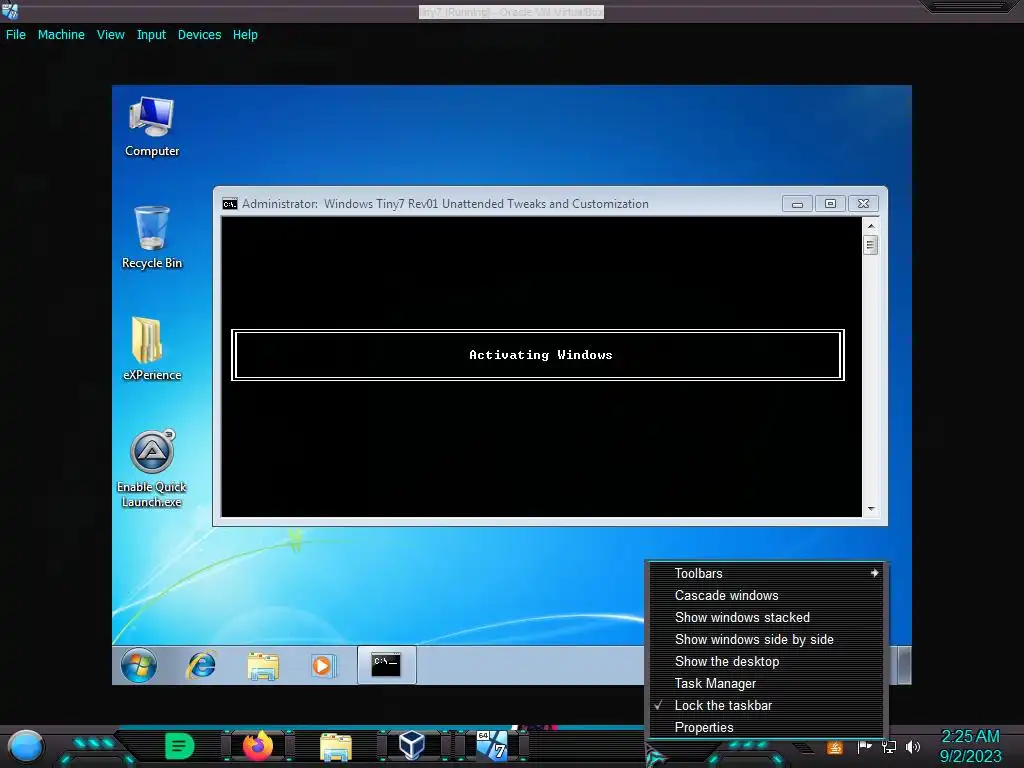This screenshot has height=768, width=1024.
Task: Choose Show windows stacked
Action: (x=767, y=618)
